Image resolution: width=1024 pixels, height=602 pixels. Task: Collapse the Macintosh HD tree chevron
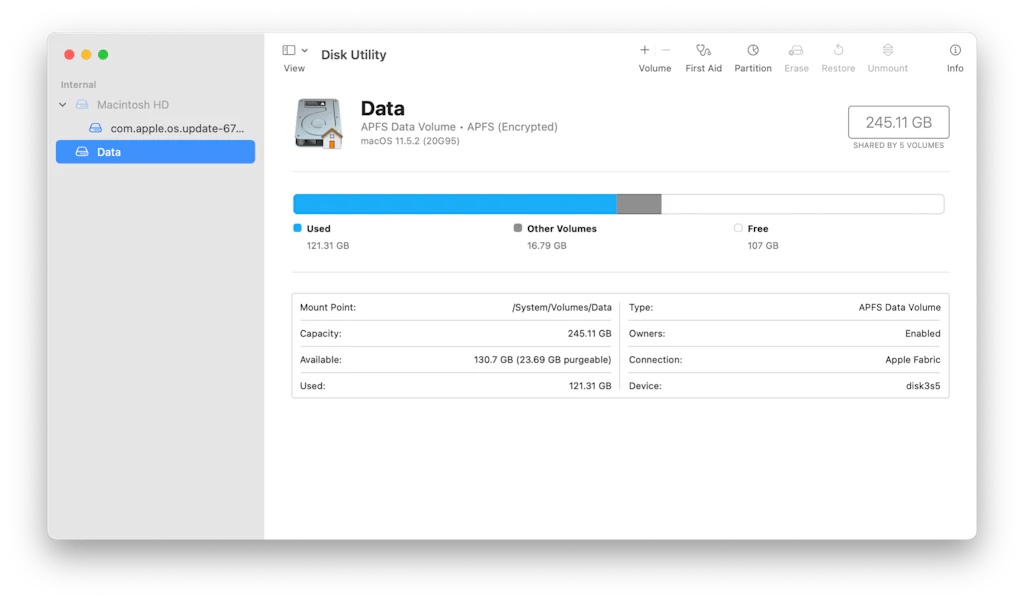point(63,104)
